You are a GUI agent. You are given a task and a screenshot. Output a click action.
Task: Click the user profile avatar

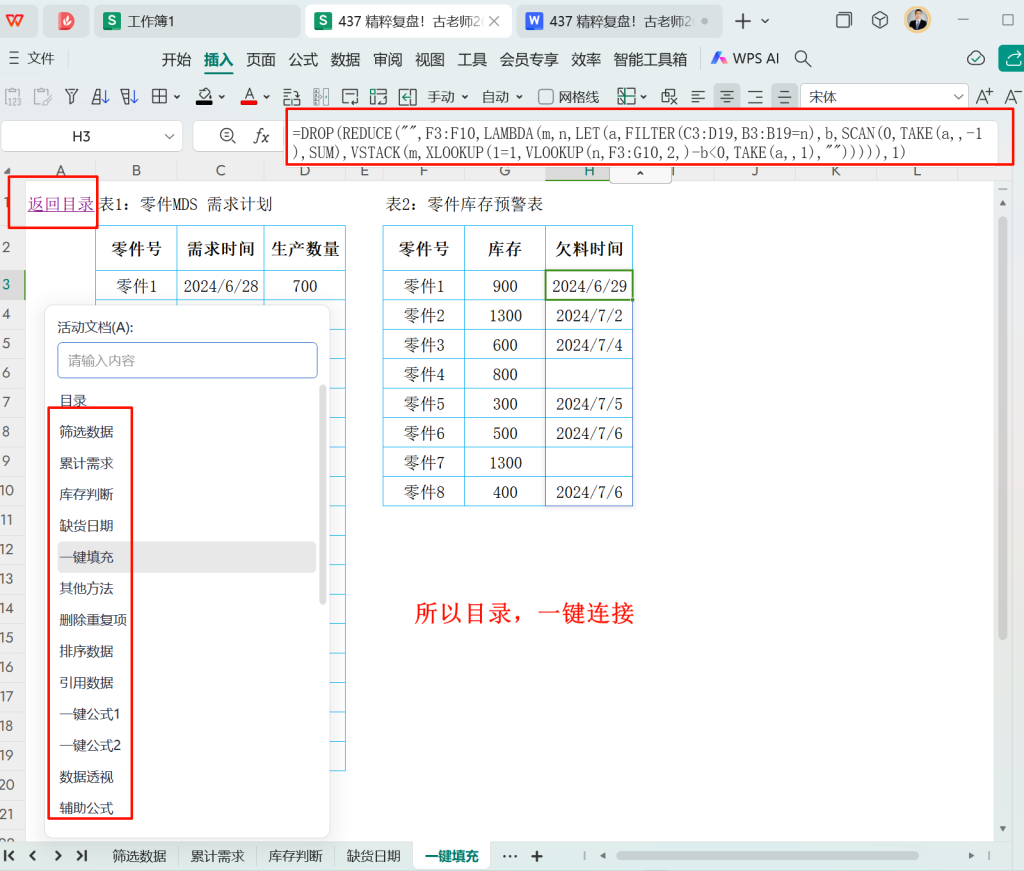click(x=917, y=20)
